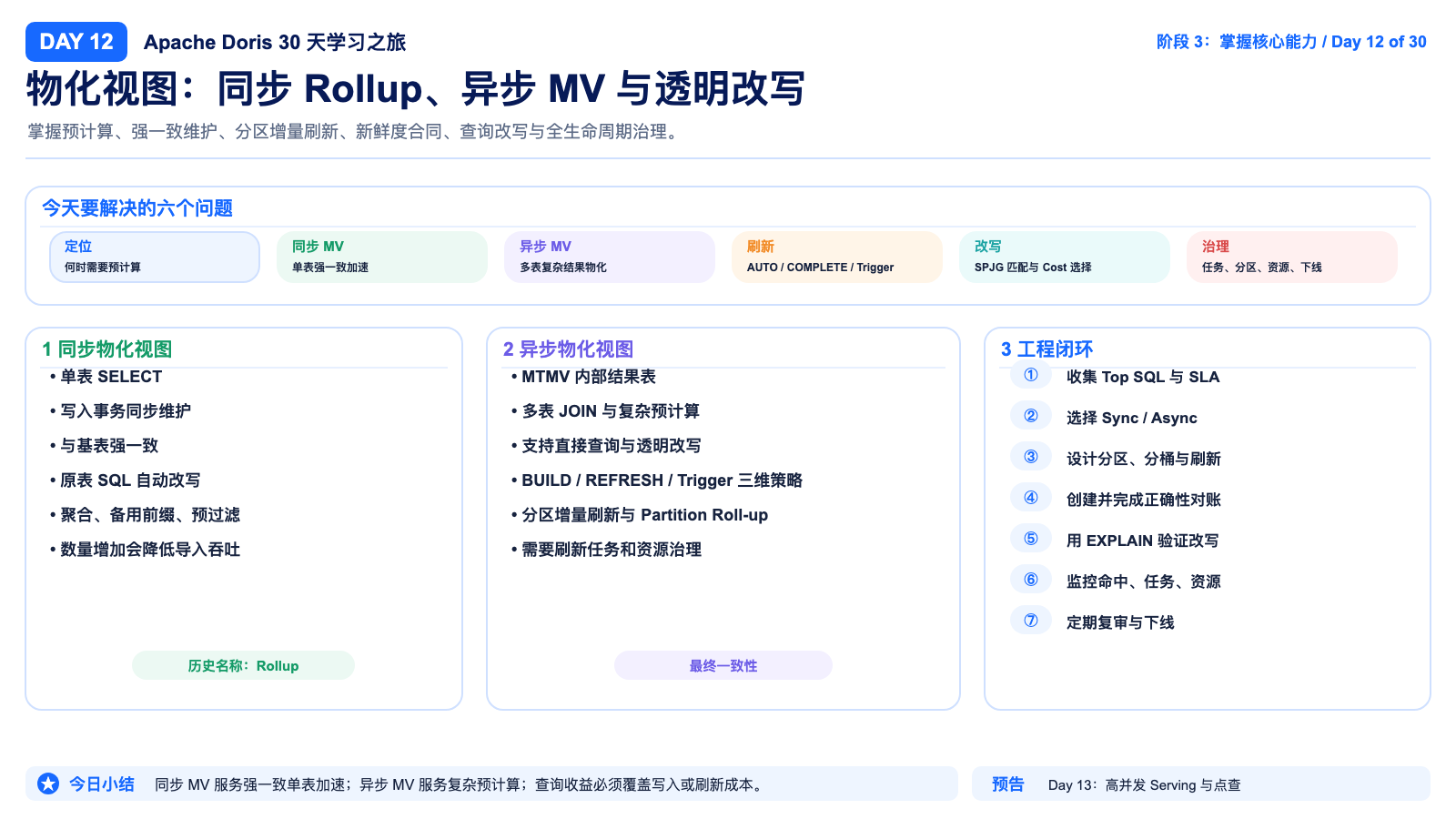Click the step text 用 EXPLAIN 验证改写
The height and width of the screenshot is (819, 1456).
(1143, 541)
